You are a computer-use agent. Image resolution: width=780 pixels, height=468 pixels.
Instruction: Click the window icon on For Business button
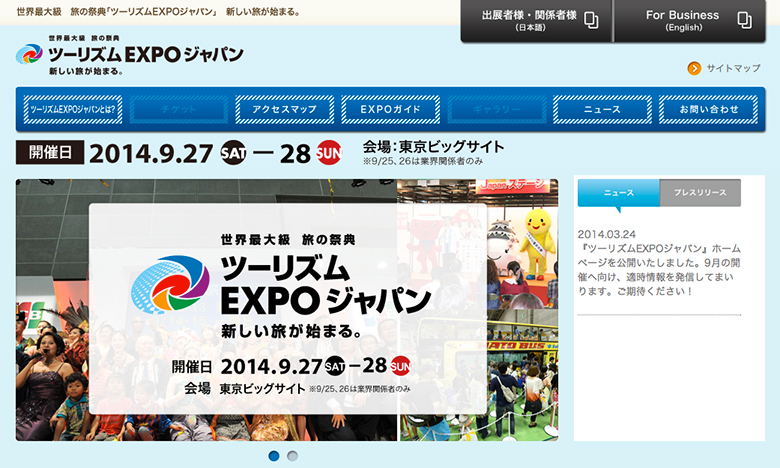point(744,21)
